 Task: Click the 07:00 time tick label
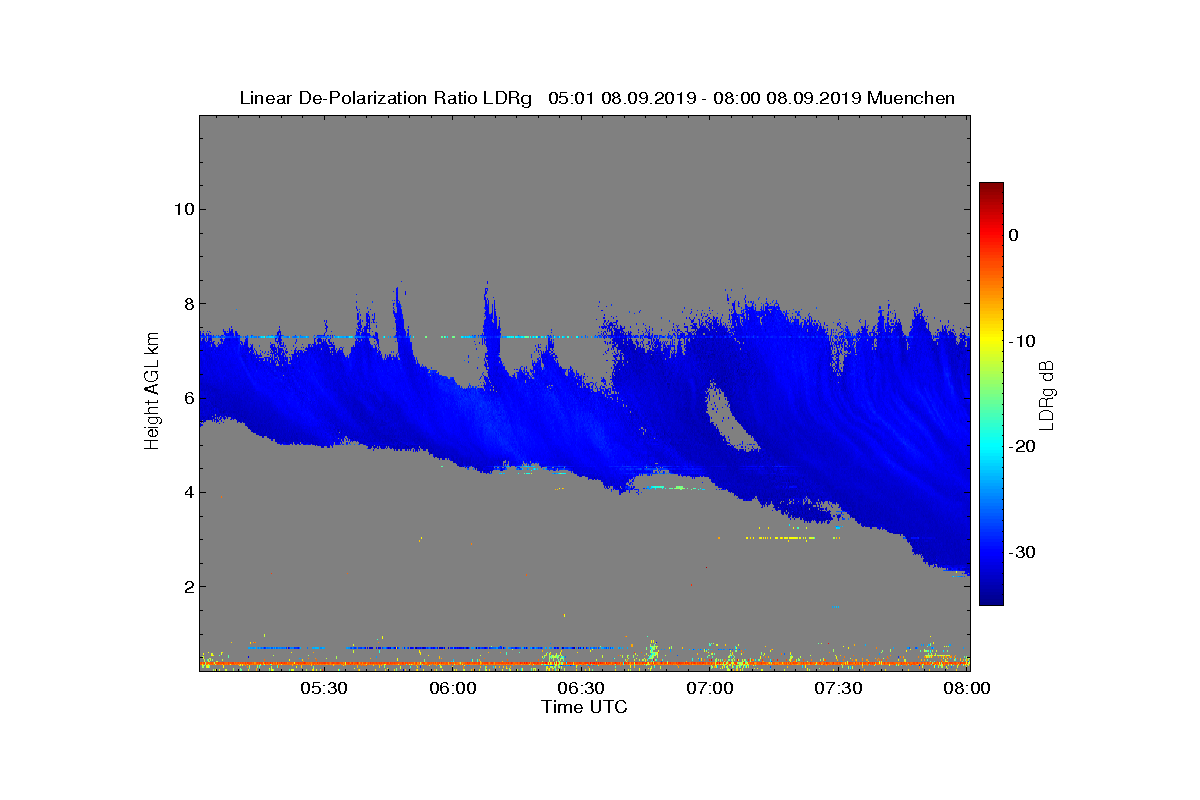pyautogui.click(x=710, y=689)
